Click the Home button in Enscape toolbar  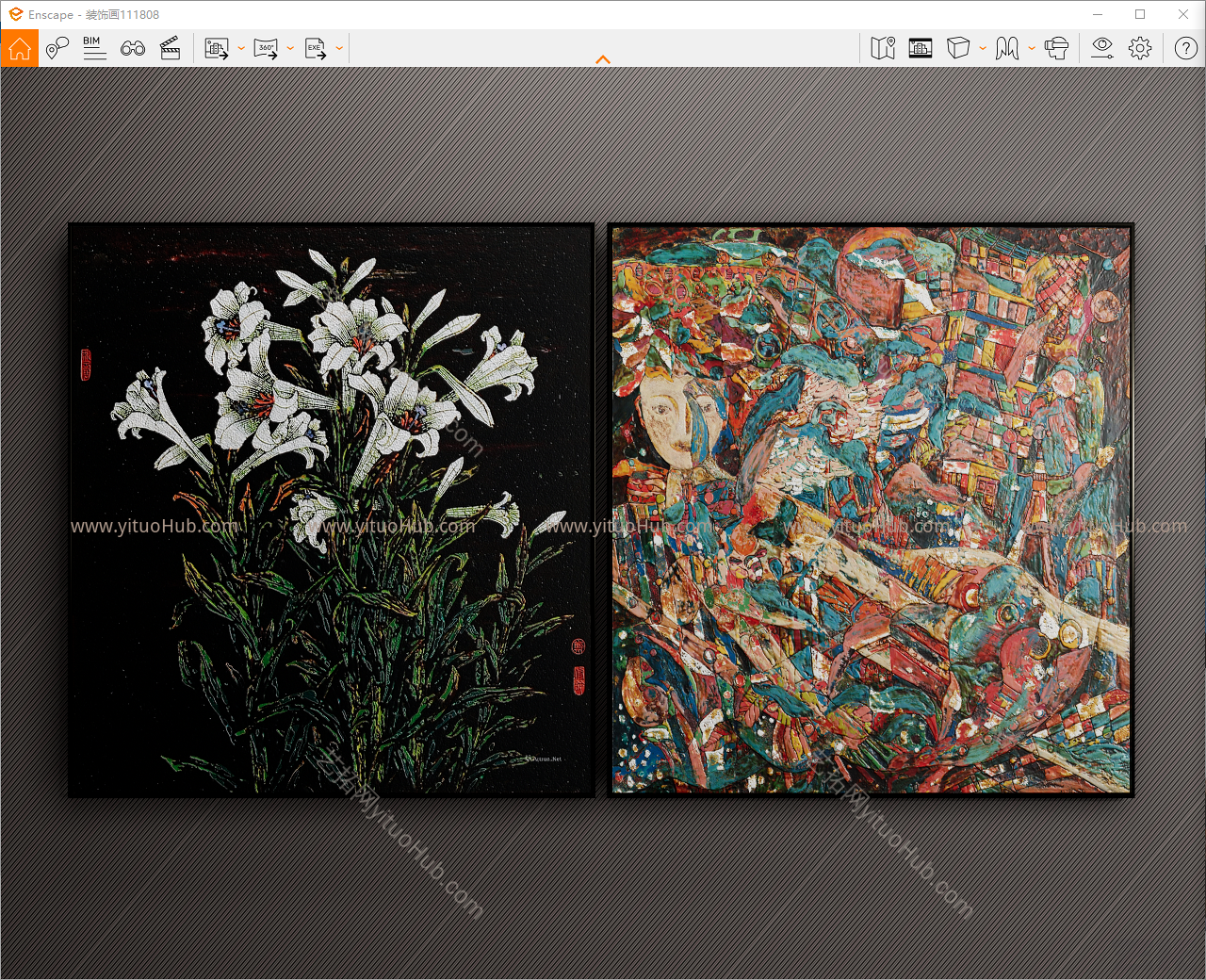[20, 48]
